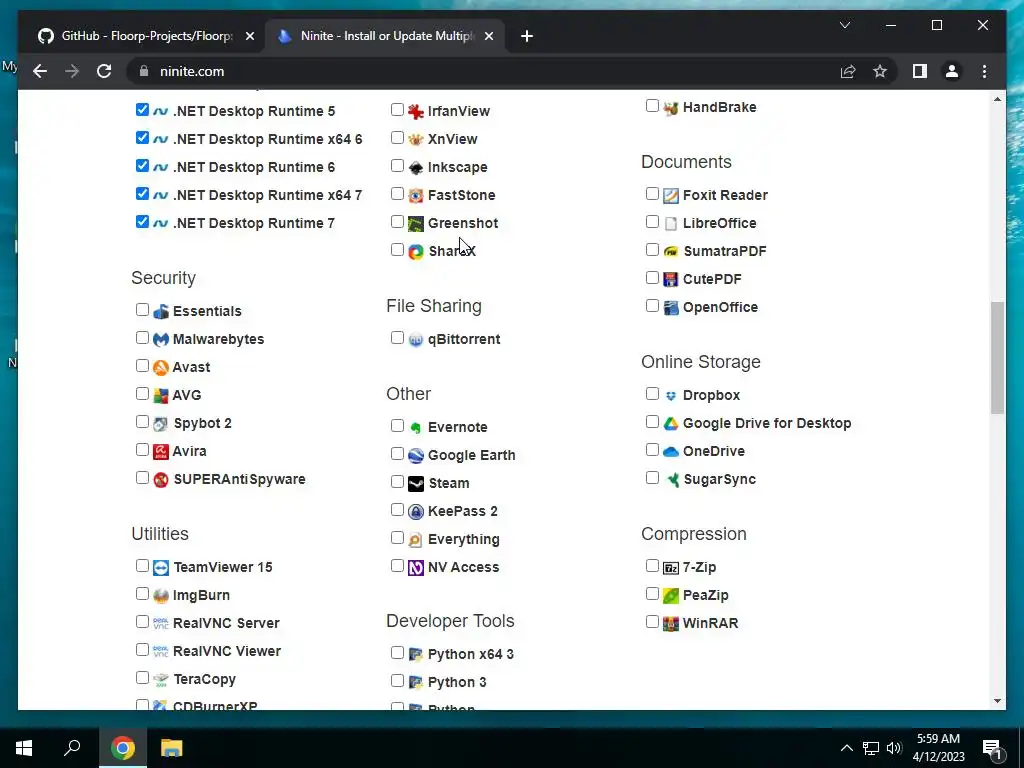Open the Windows Start menu
The height and width of the screenshot is (768, 1024).
24,748
